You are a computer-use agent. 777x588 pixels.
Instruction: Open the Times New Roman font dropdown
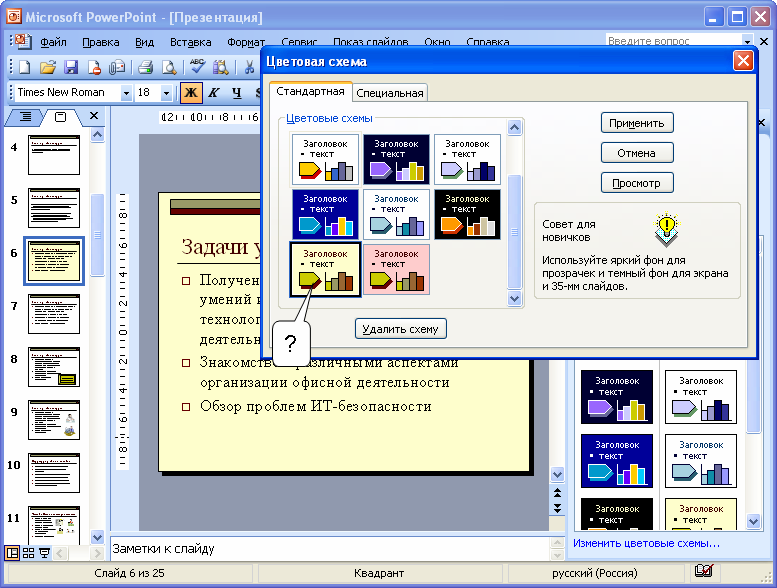(x=126, y=93)
